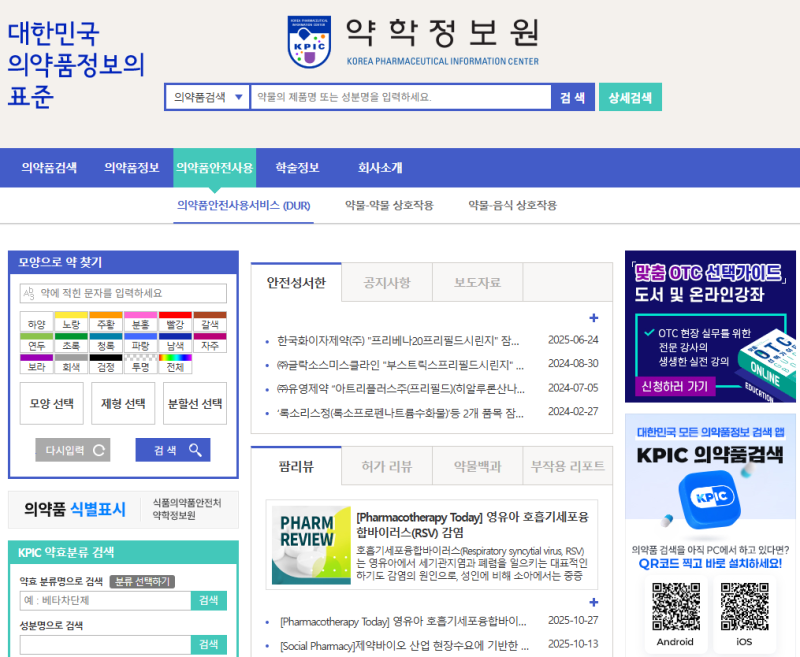The image size is (800, 657).
Task: Switch to the 안전성서한 tab
Action: (296, 283)
